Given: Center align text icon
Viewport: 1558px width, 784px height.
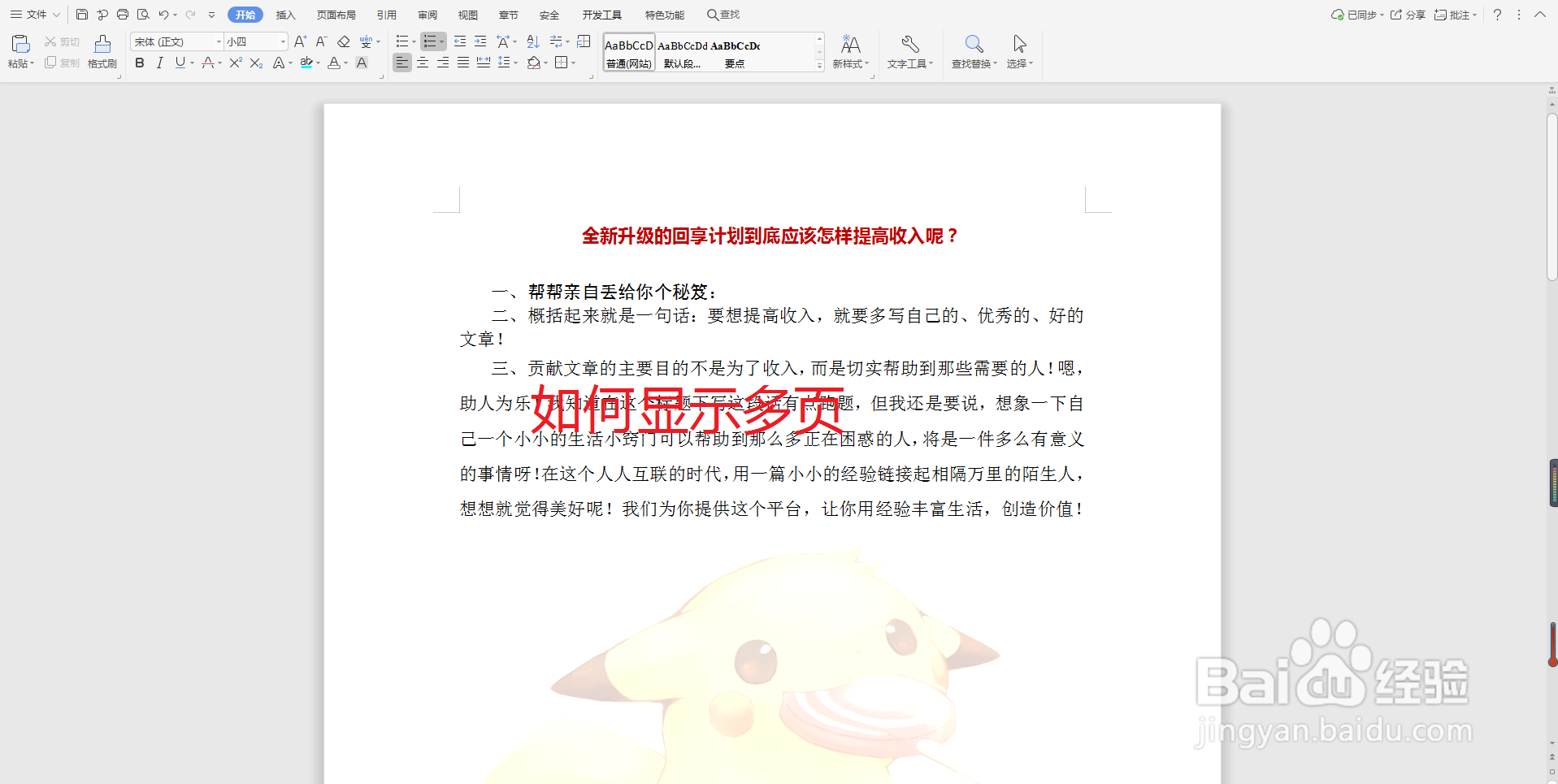Looking at the screenshot, I should tap(423, 63).
